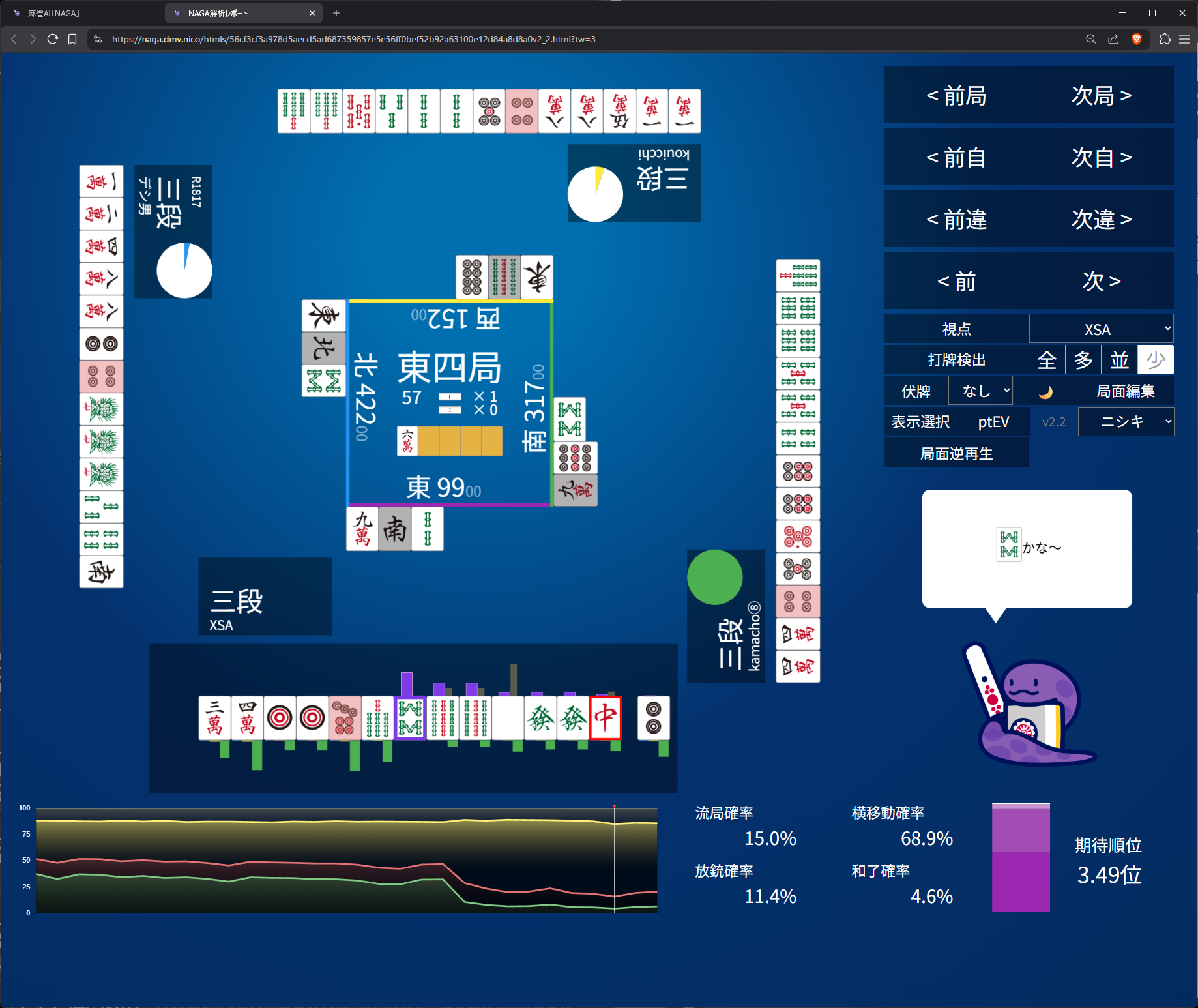
Task: Click the win-rate timeline graph marker
Action: [614, 807]
